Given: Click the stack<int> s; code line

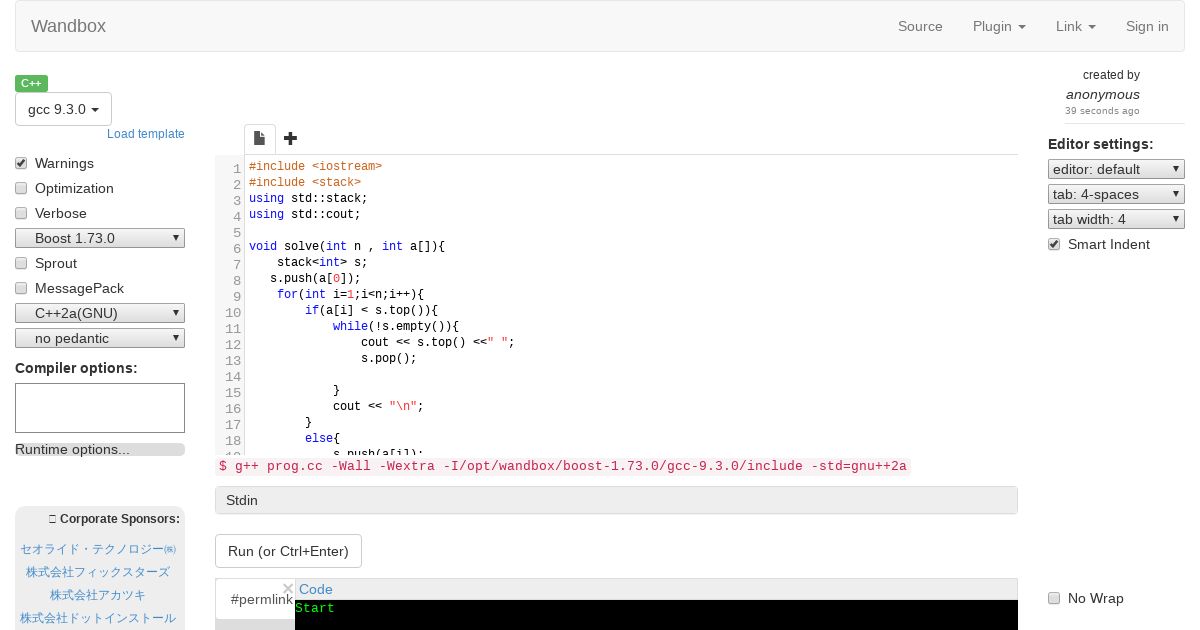Looking at the screenshot, I should (x=322, y=262).
